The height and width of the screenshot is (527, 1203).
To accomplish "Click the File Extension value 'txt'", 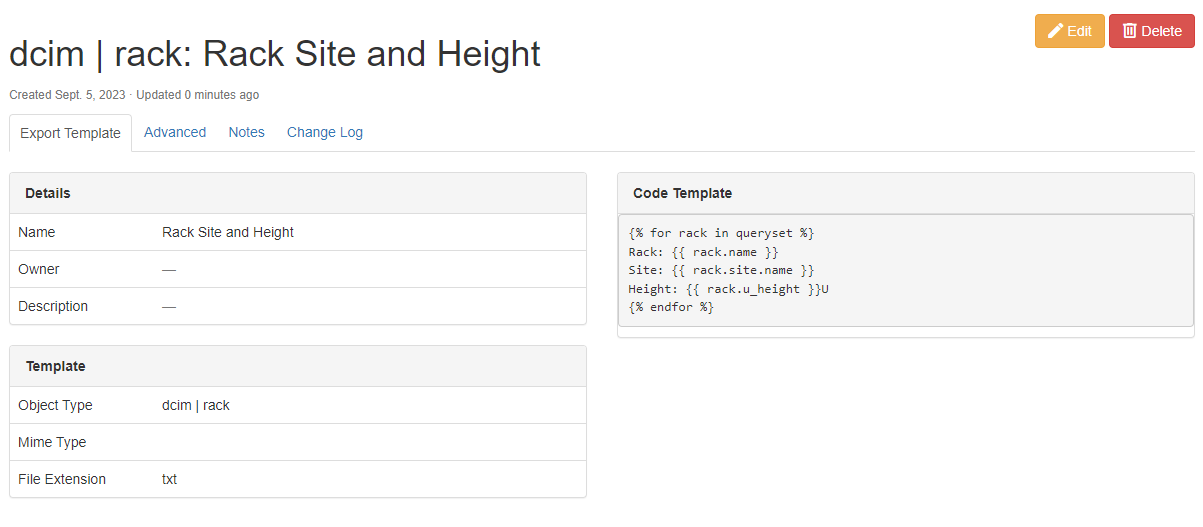I will pos(170,479).
